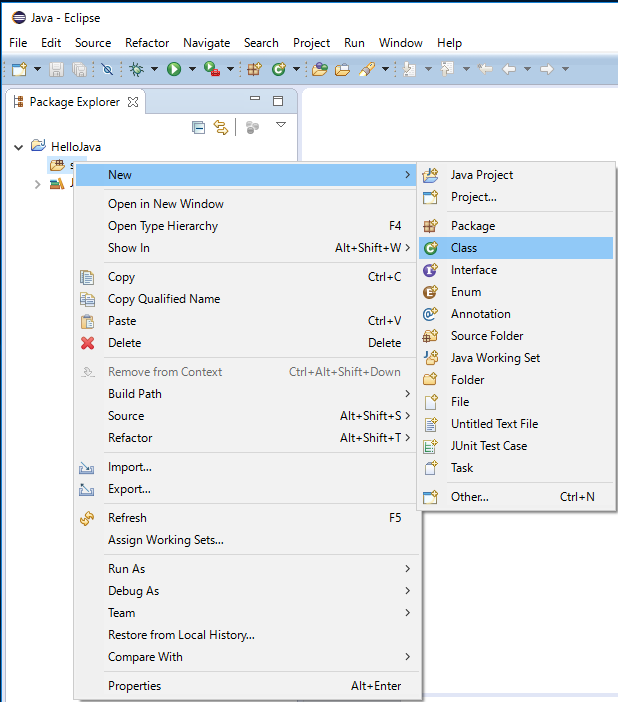Click the New Java Package toolbar icon
Screen dimensions: 618x702
coord(254,69)
